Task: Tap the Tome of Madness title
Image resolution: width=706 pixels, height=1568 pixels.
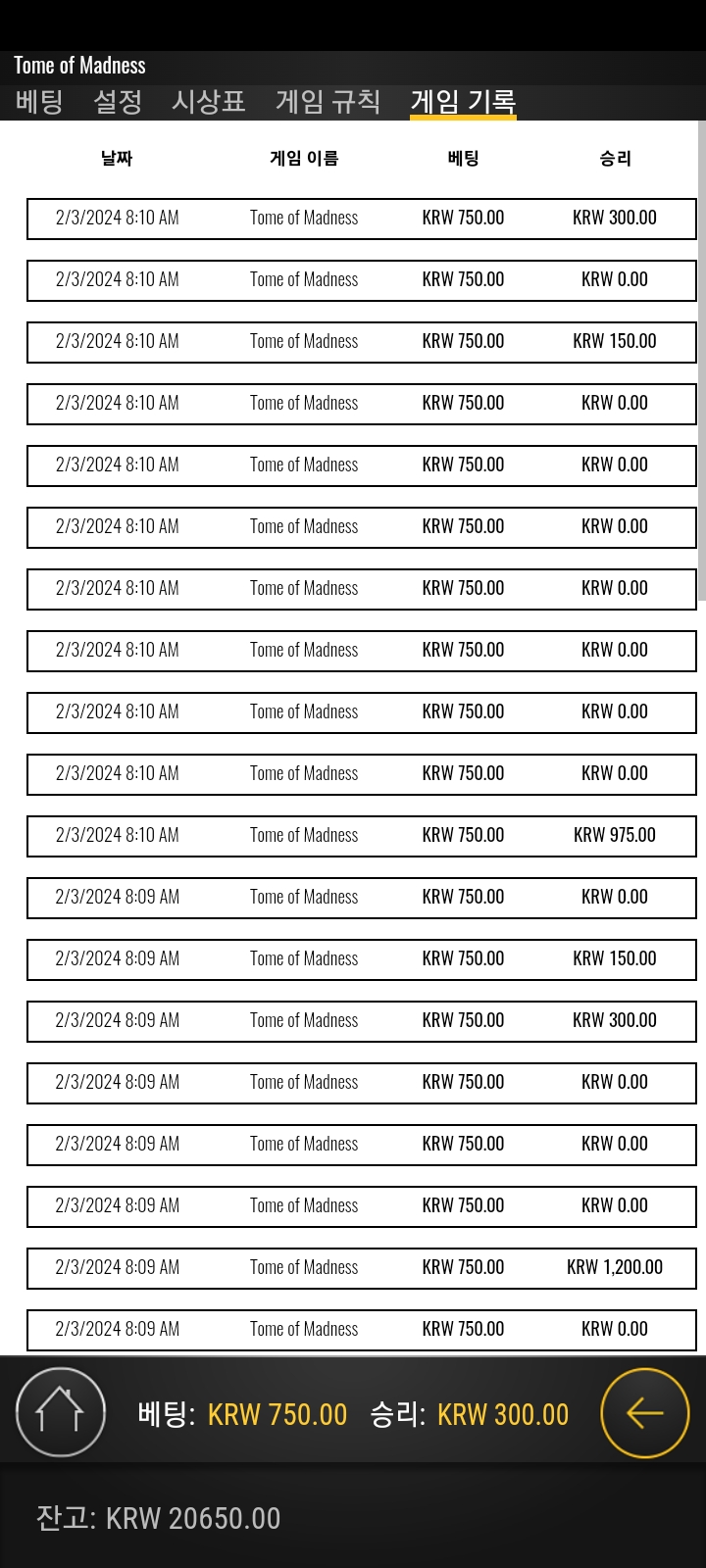Action: pyautogui.click(x=79, y=66)
